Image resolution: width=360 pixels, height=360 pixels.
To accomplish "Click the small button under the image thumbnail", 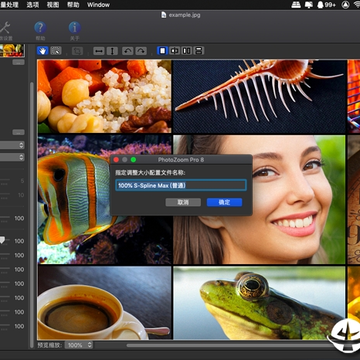I will pos(19,62).
